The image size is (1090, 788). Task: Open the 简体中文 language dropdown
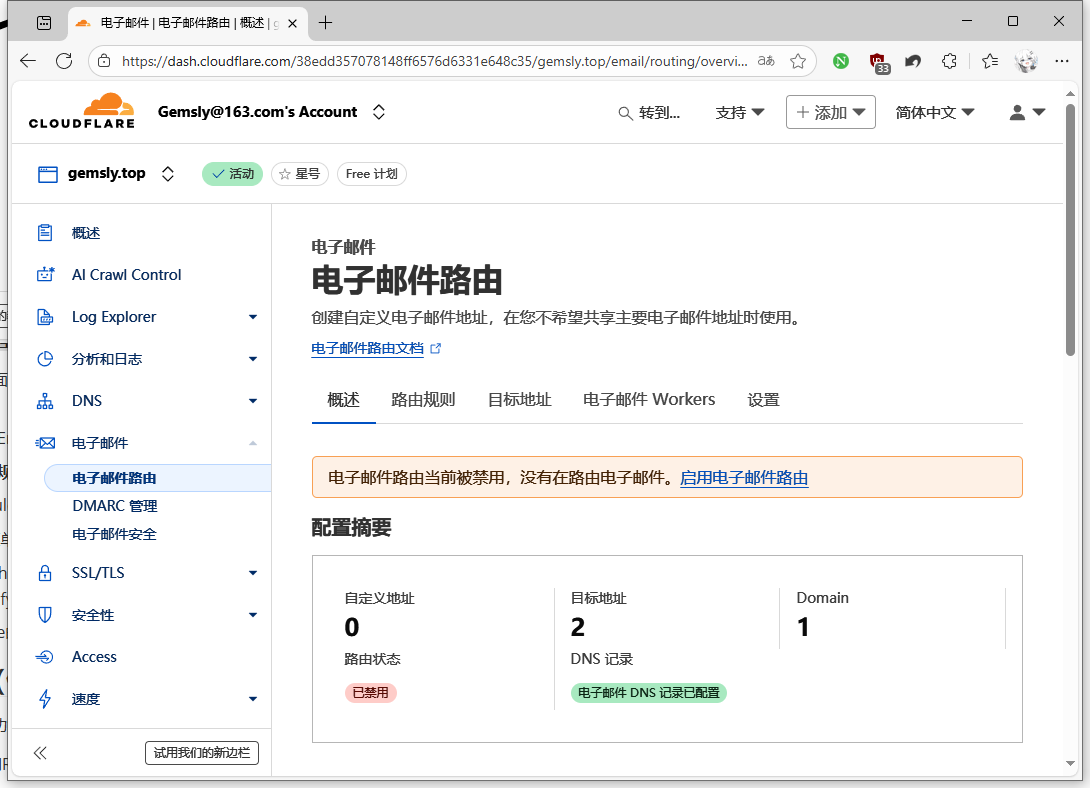tap(935, 113)
